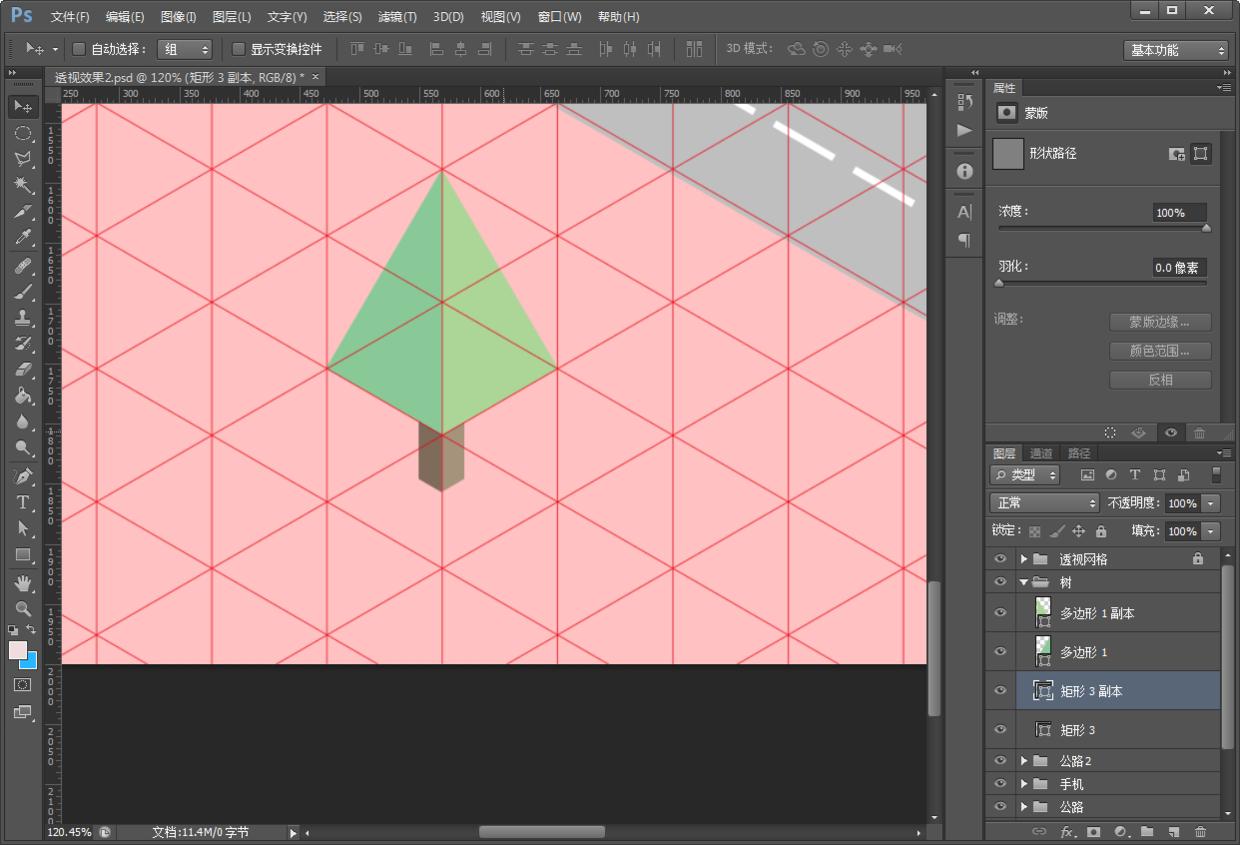This screenshot has height=845, width=1240.
Task: Select the Eyedropper tool
Action: tap(23, 238)
